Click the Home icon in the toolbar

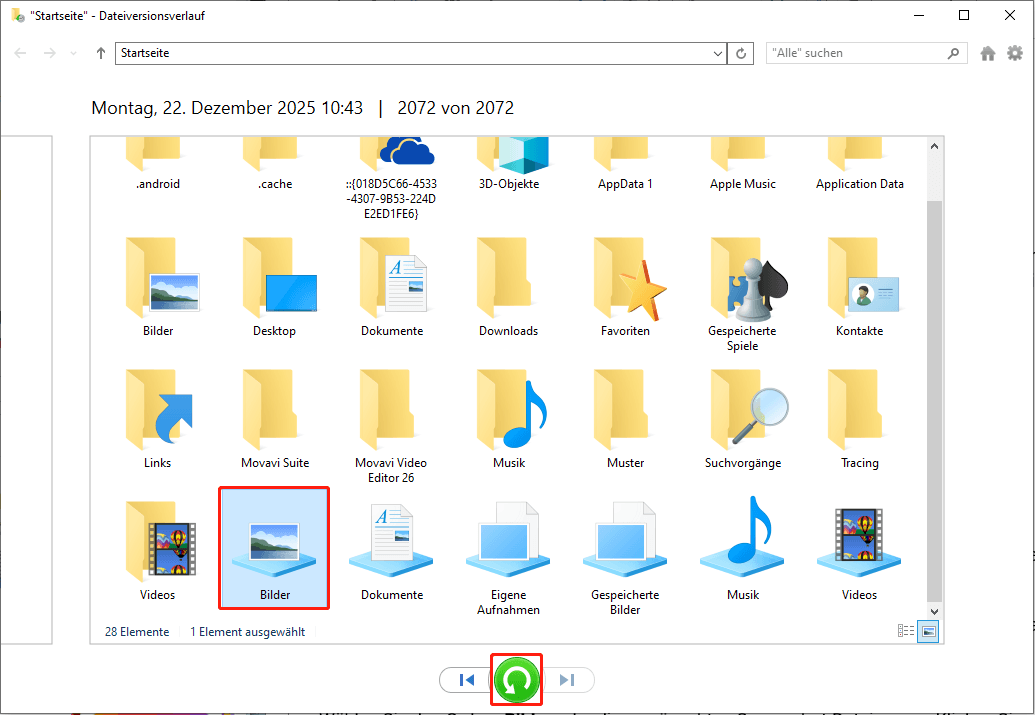(x=988, y=54)
